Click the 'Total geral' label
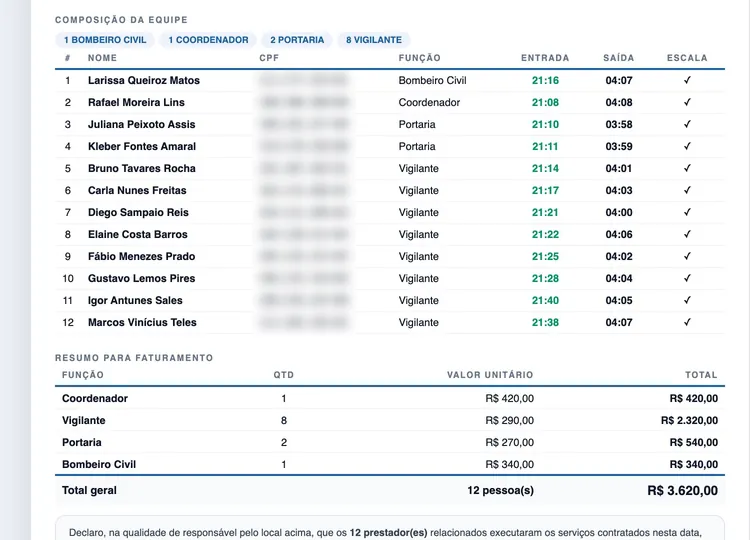Viewport: 750px width, 540px height. (89, 490)
